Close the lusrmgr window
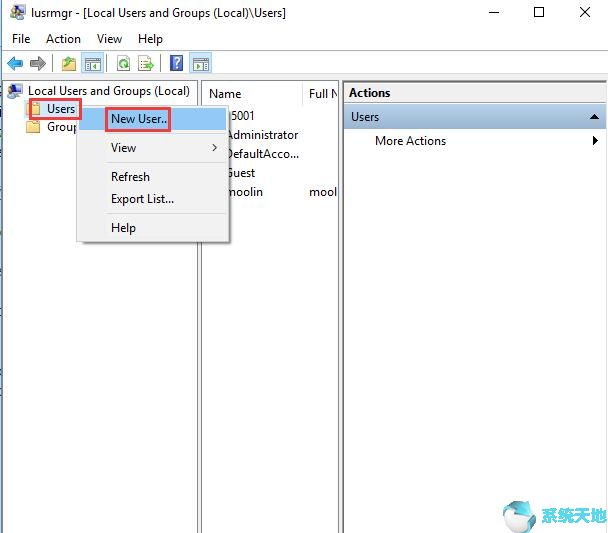The height and width of the screenshot is (533, 608). pyautogui.click(x=585, y=12)
